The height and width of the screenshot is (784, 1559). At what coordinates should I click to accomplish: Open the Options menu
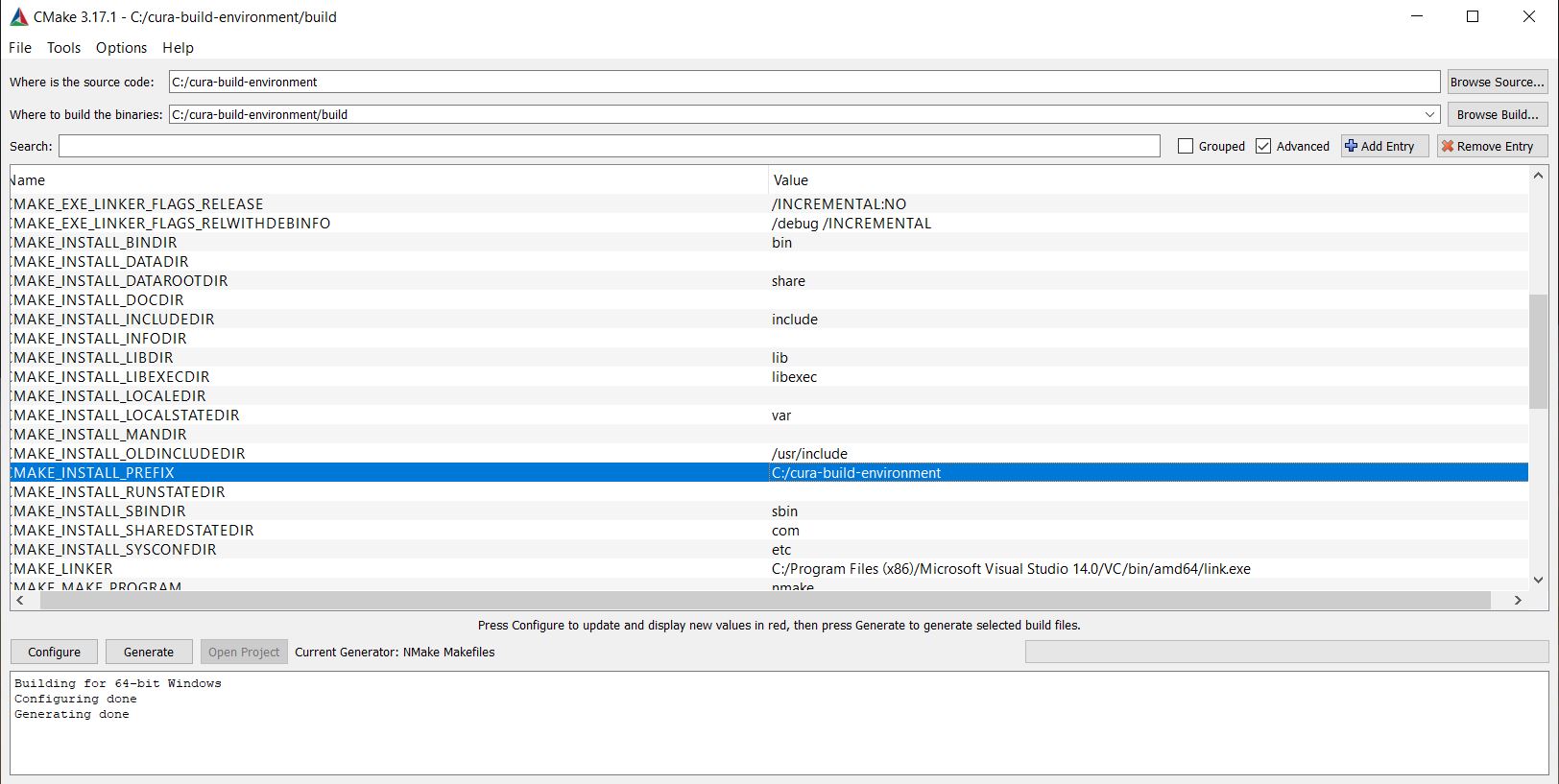121,47
